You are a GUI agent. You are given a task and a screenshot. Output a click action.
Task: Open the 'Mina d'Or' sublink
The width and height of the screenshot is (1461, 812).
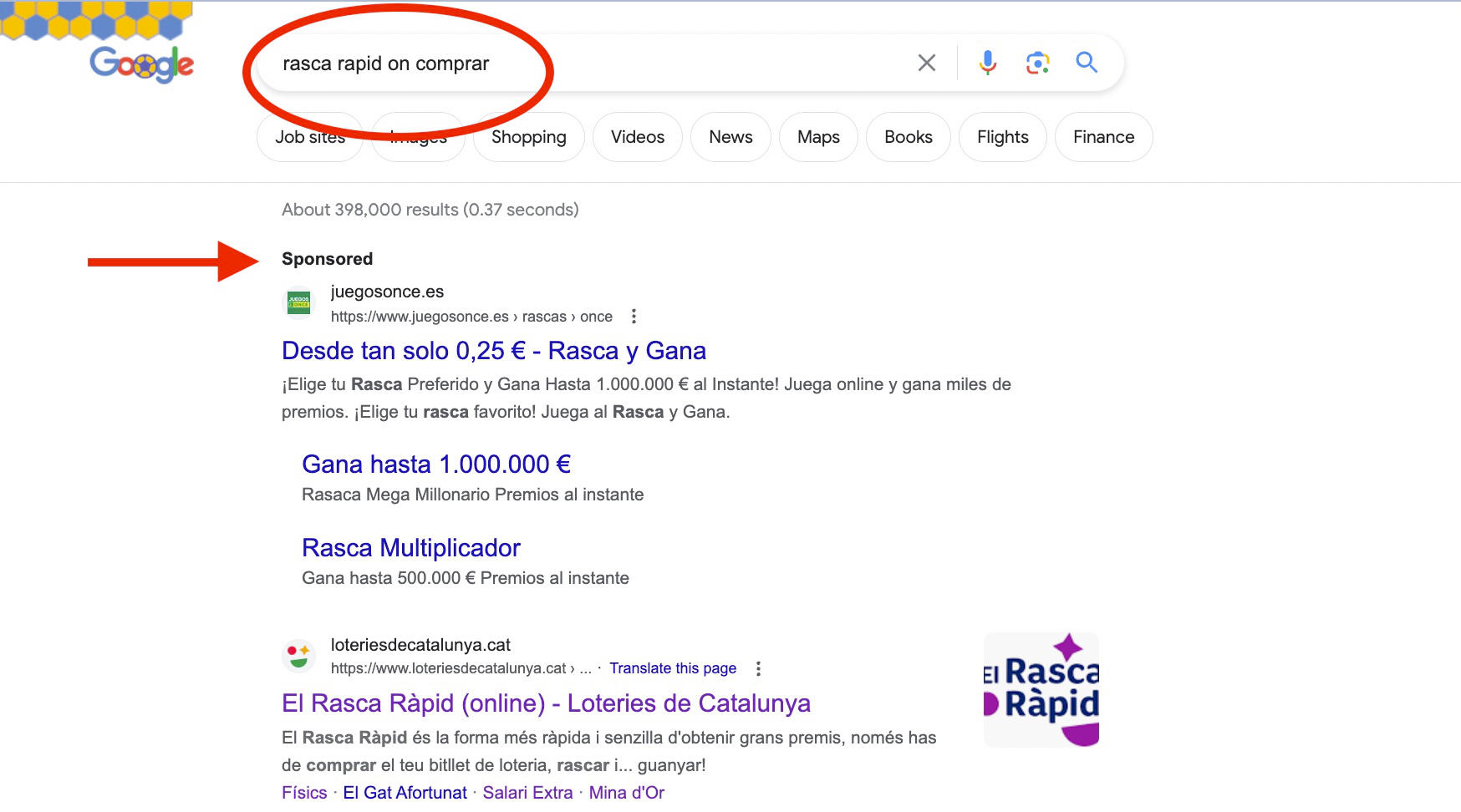pyautogui.click(x=627, y=793)
